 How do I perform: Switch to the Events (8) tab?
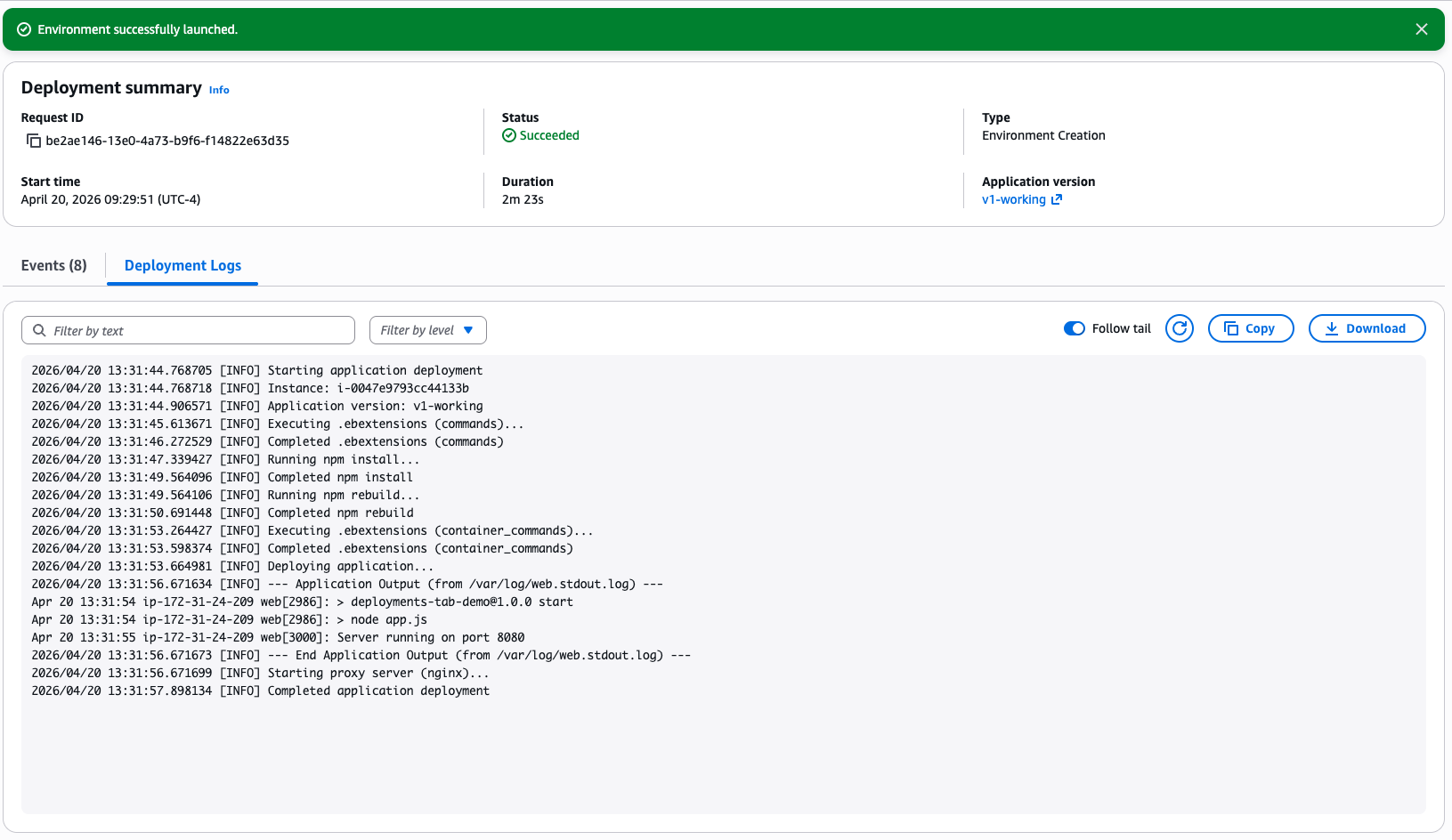pos(54,265)
